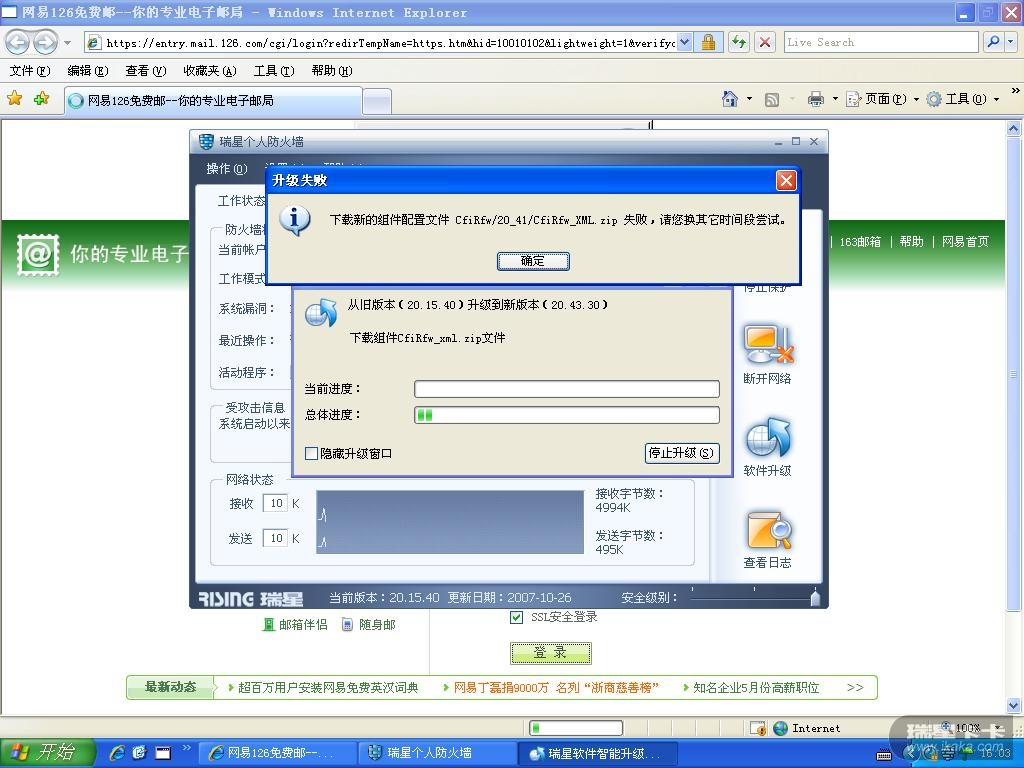The image size is (1024, 768).
Task: Expand the Print dropdown arrow
Action: [835, 99]
